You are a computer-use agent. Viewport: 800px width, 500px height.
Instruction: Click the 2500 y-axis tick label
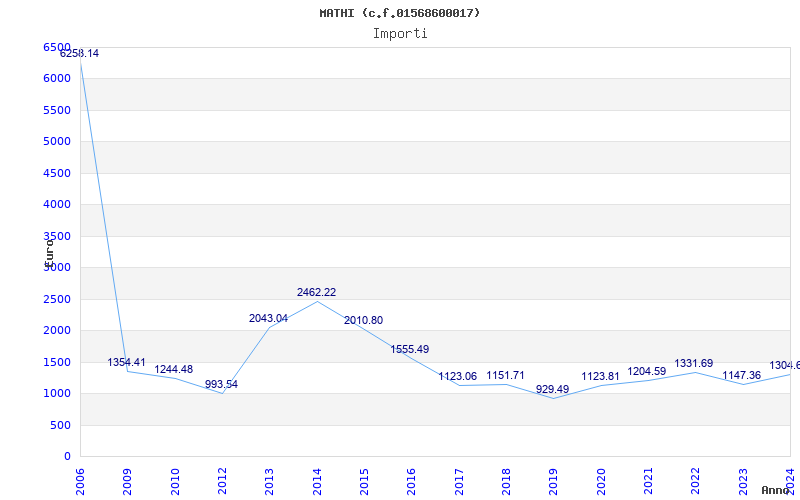[57, 299]
